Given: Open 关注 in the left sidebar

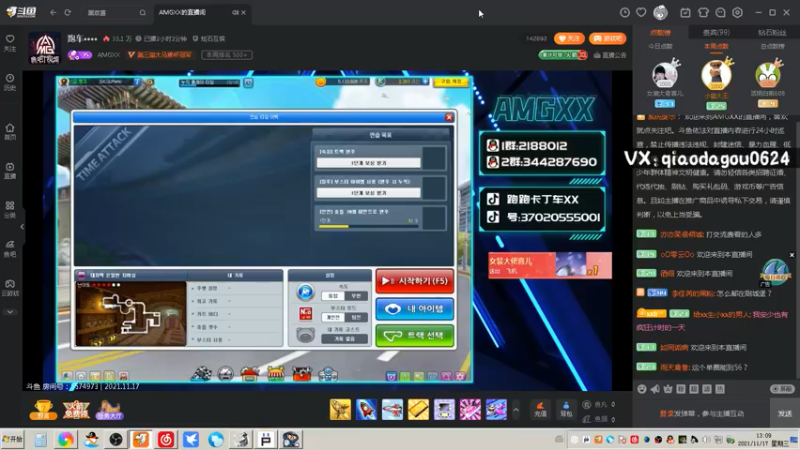Looking at the screenshot, I should 10,43.
